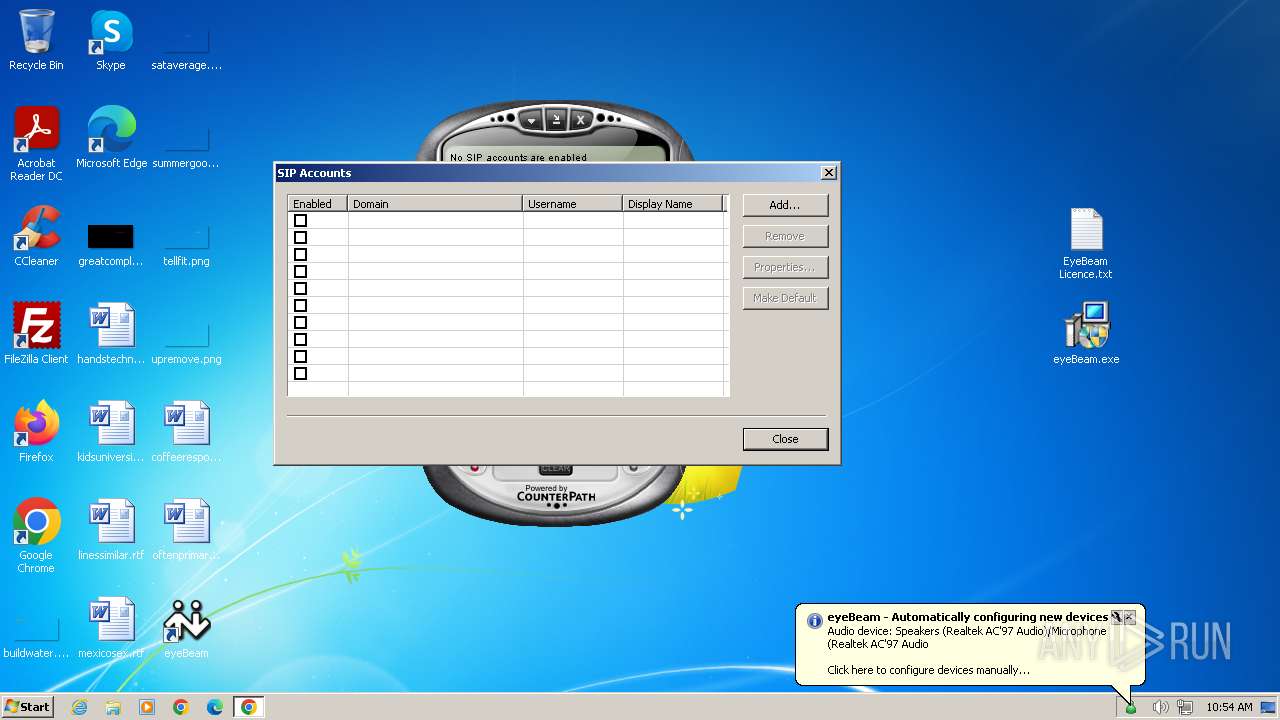Select the FileZilla Client shortcut
1280x720 pixels.
pos(36,334)
